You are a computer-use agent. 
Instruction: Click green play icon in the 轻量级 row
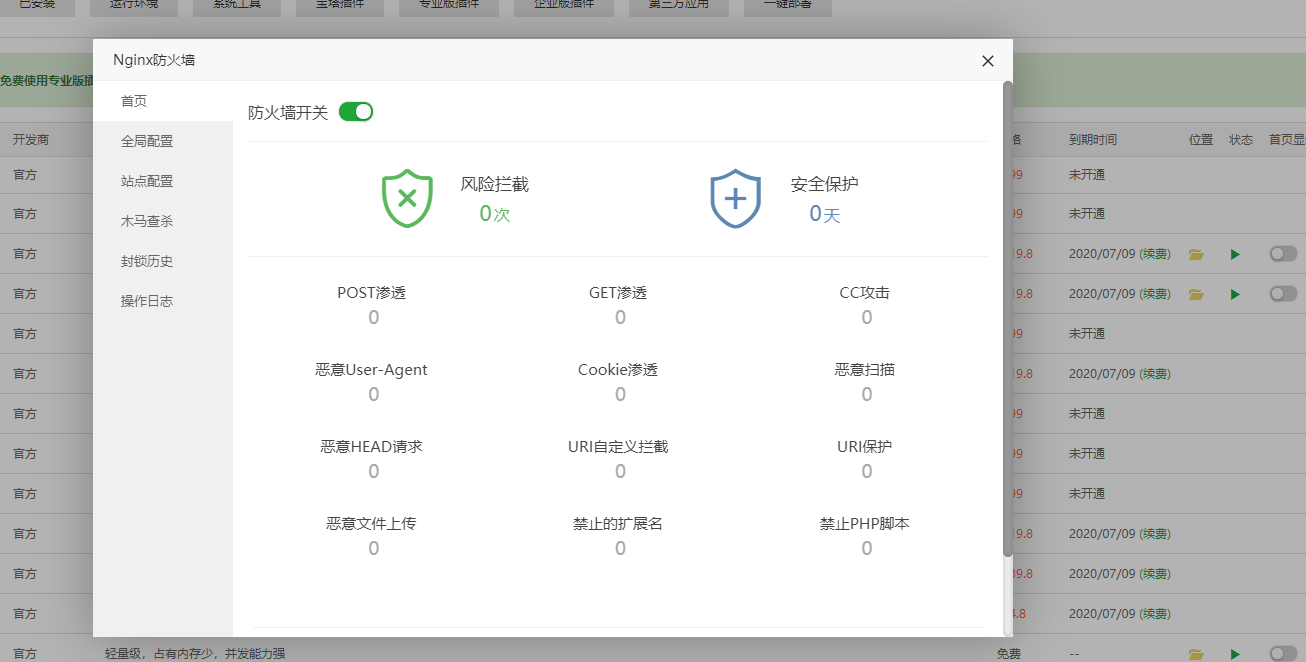(x=1236, y=654)
